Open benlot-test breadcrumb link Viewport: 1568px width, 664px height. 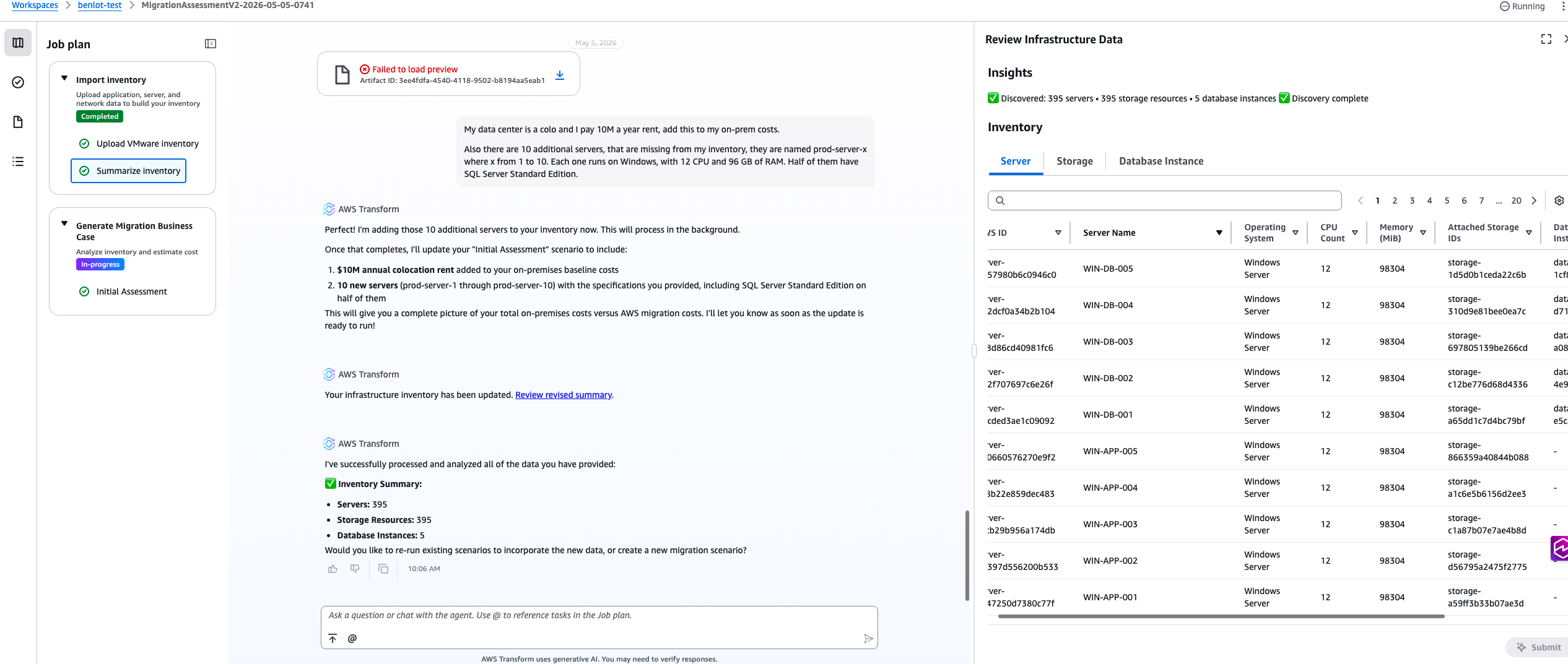pos(100,5)
